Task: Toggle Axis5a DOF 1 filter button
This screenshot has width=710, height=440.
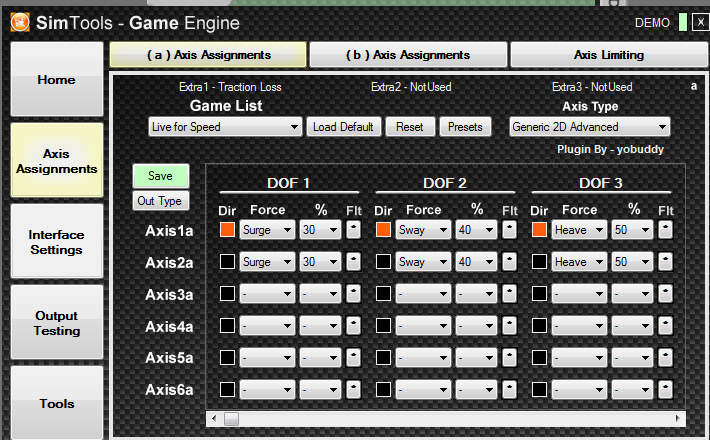Action: coord(353,358)
